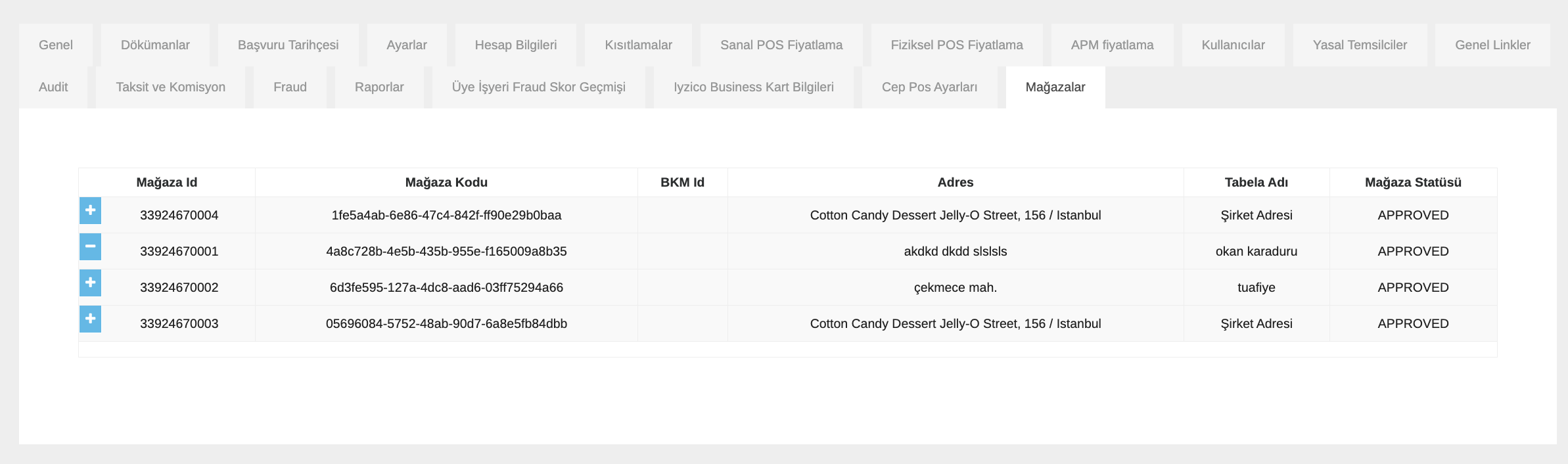
Task: Select the Hesap Bilgileri tab
Action: tap(515, 45)
